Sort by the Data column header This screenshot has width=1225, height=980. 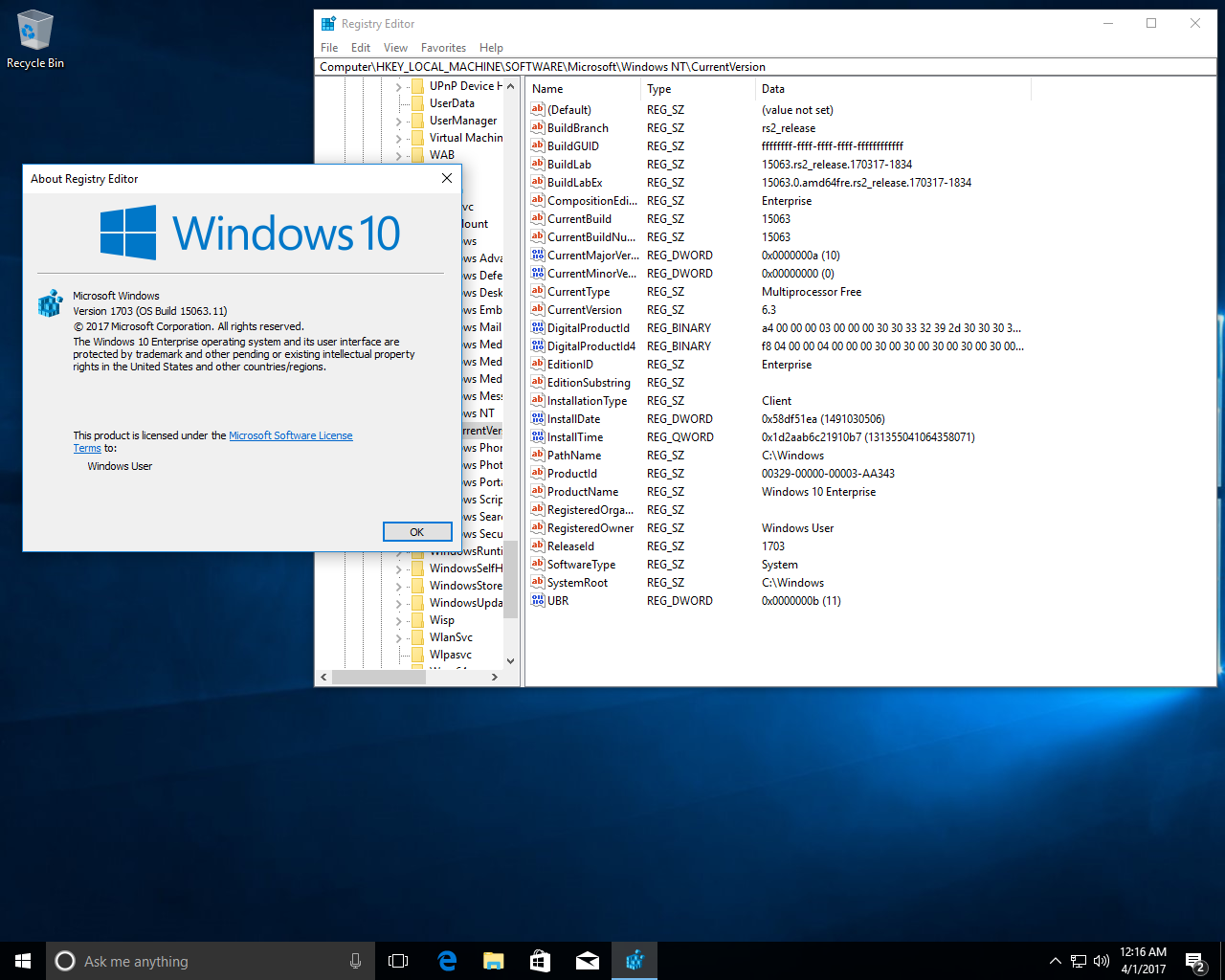tap(893, 89)
